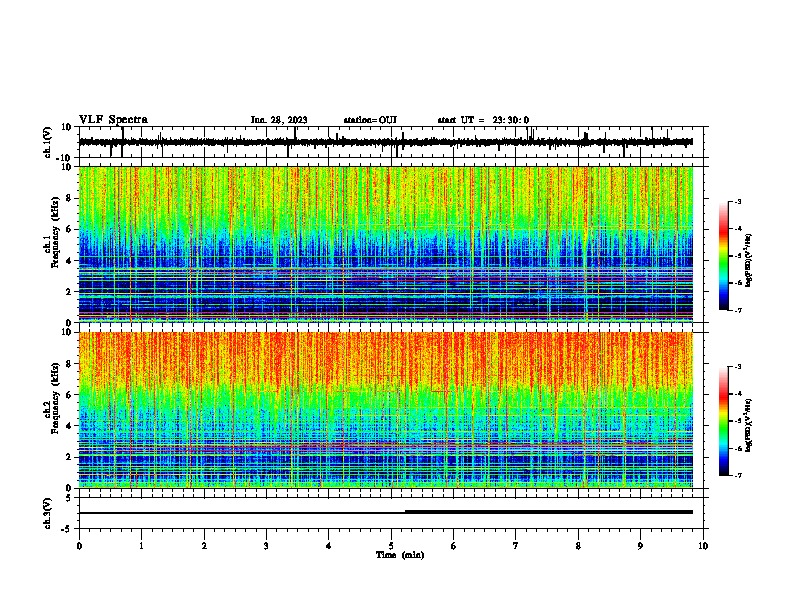Screen dimensions: 792x612
Task: Select the "Jan. 28, 2023" date text
Action: point(279,120)
